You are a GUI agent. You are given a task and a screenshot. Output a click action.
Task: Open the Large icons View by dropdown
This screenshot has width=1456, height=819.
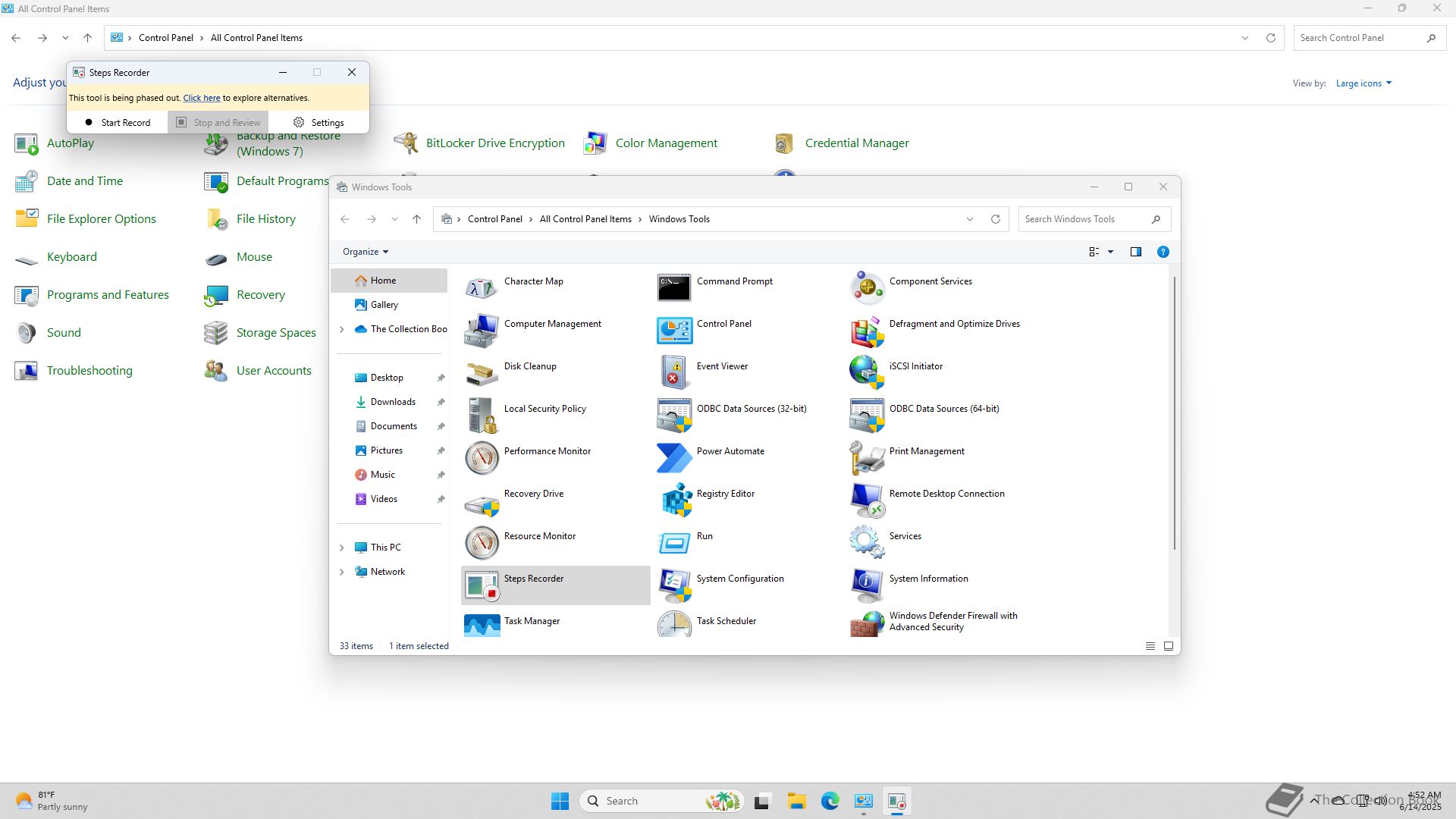coord(1363,83)
